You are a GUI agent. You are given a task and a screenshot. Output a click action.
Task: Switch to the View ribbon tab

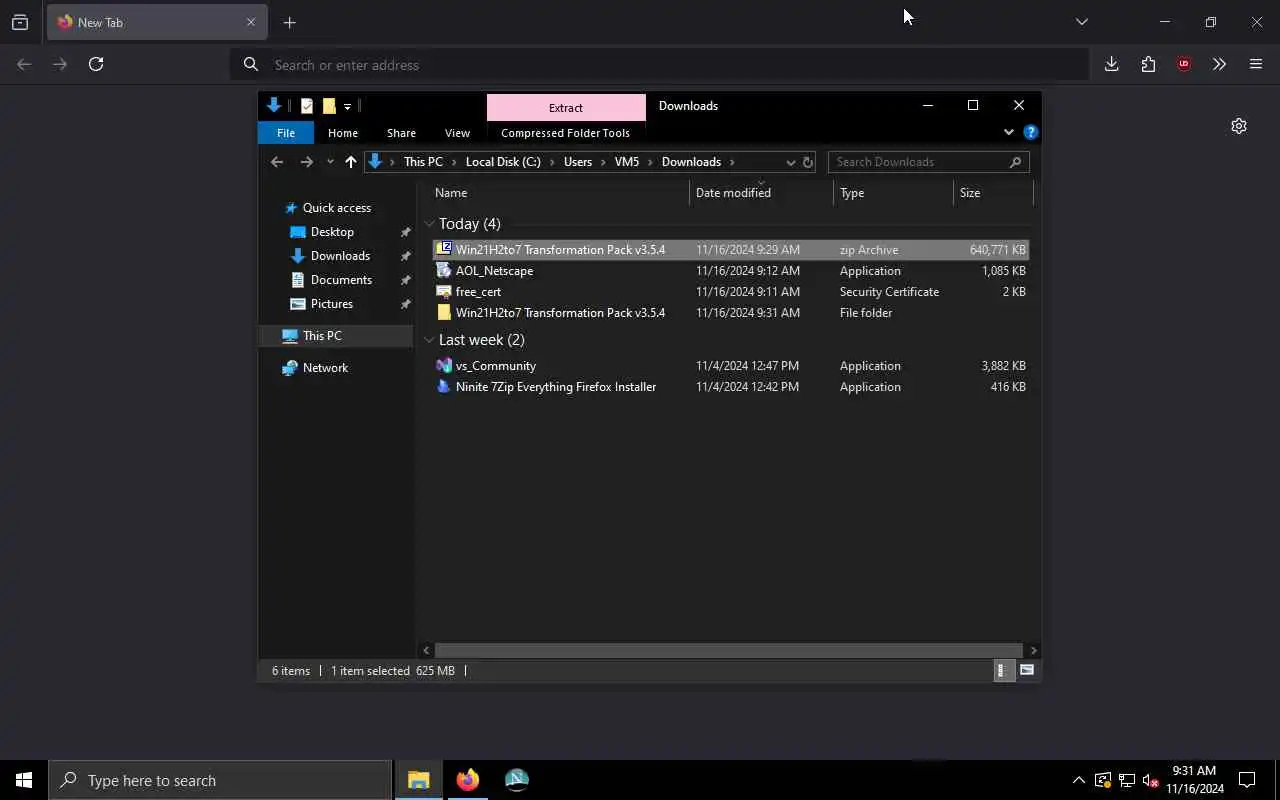(457, 133)
